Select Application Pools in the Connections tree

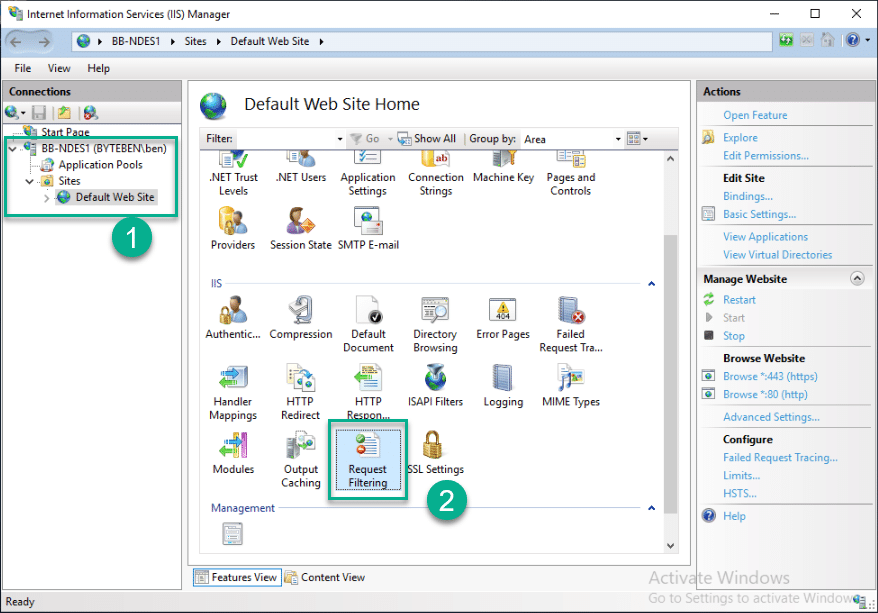click(101, 165)
